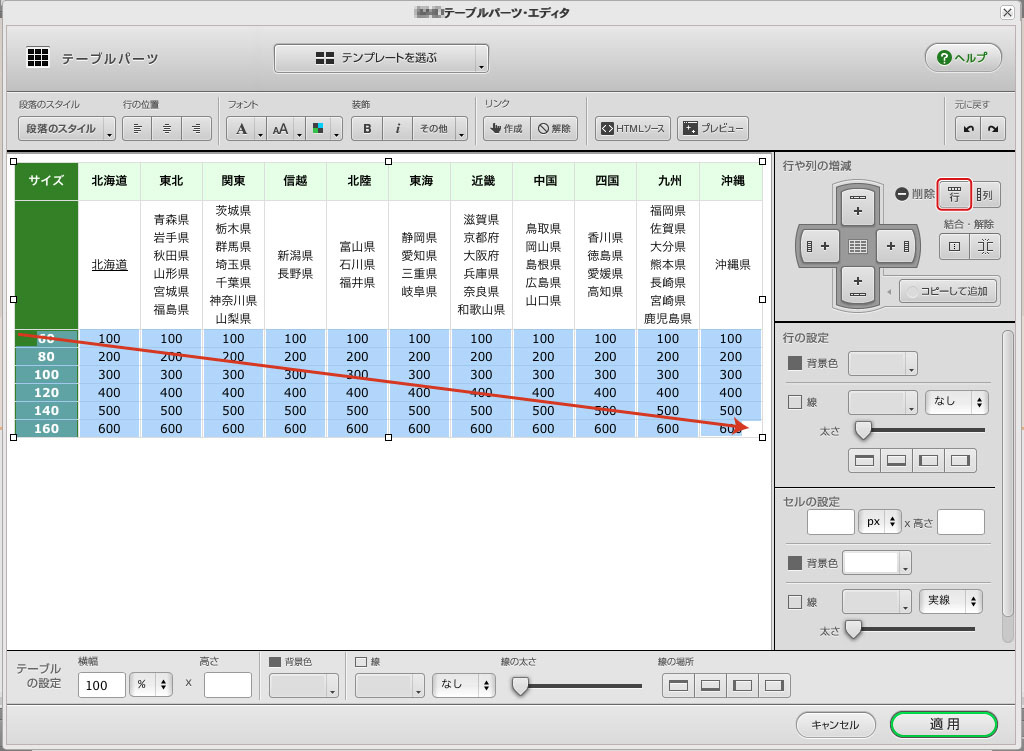The image size is (1024, 751).
Task: Enable the cell 線 checkbox
Action: click(x=795, y=601)
